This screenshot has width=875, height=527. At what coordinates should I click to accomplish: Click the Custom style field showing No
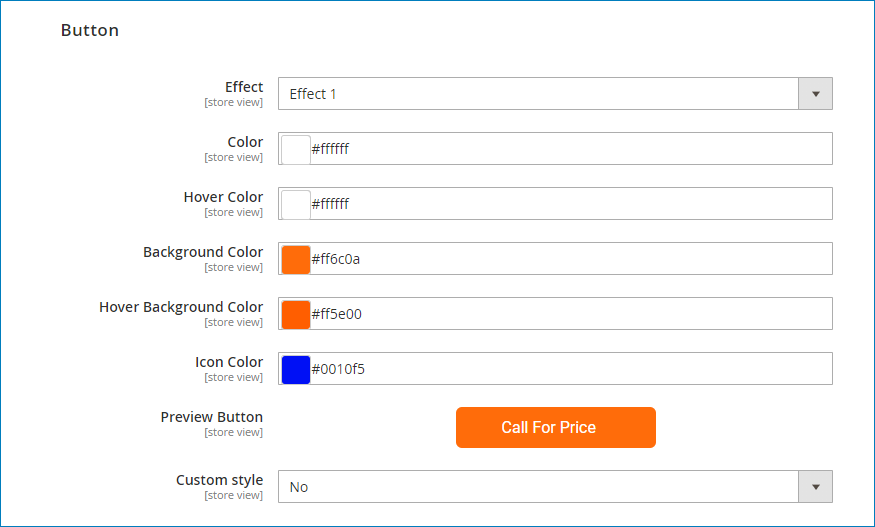point(555,487)
